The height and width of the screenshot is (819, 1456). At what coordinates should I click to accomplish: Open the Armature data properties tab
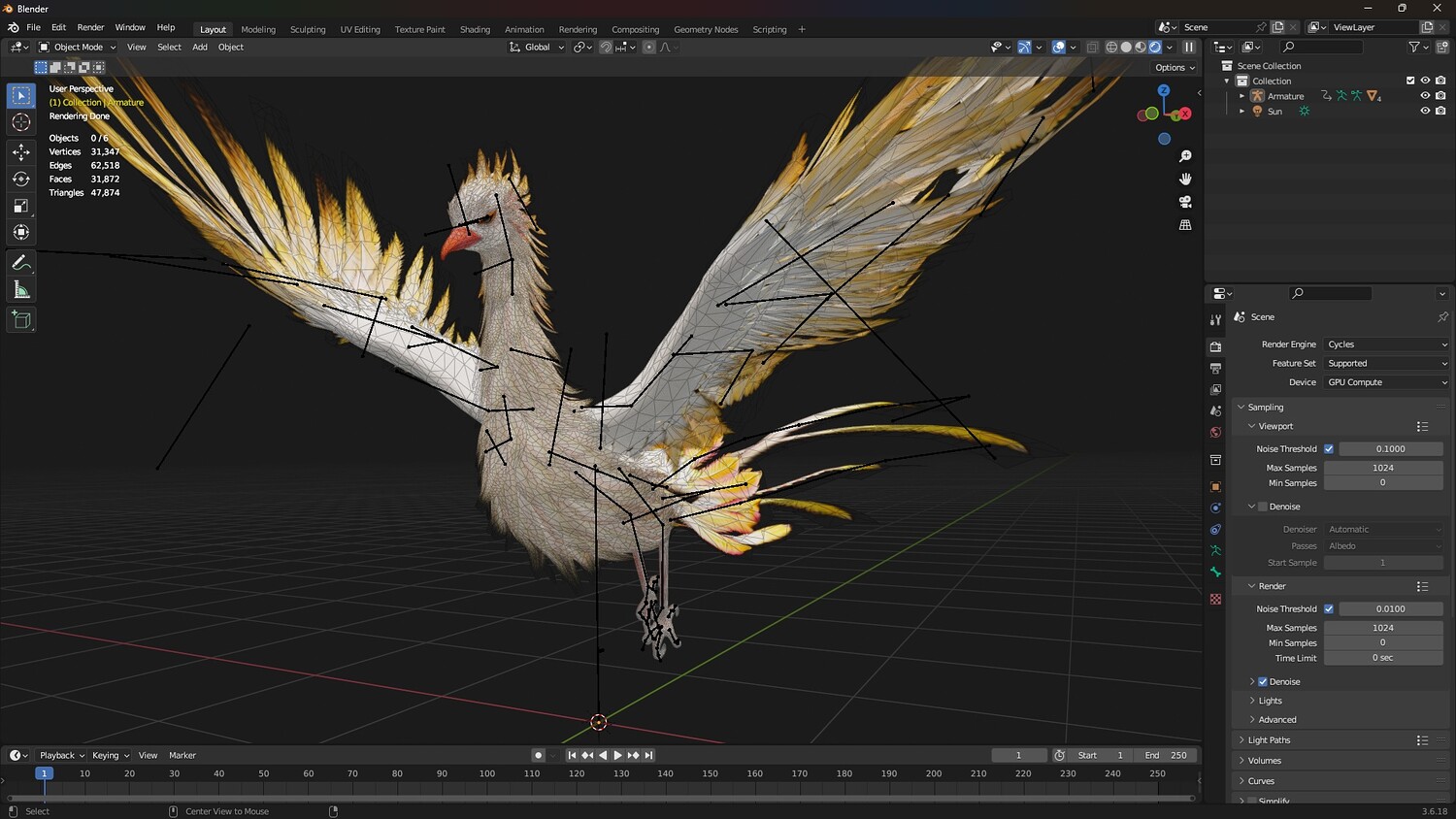[1215, 551]
